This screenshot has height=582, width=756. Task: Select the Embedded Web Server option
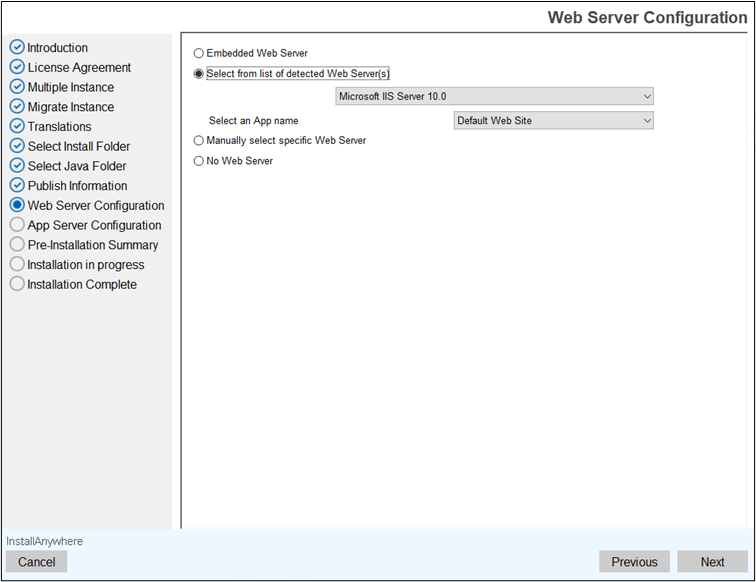tap(199, 53)
